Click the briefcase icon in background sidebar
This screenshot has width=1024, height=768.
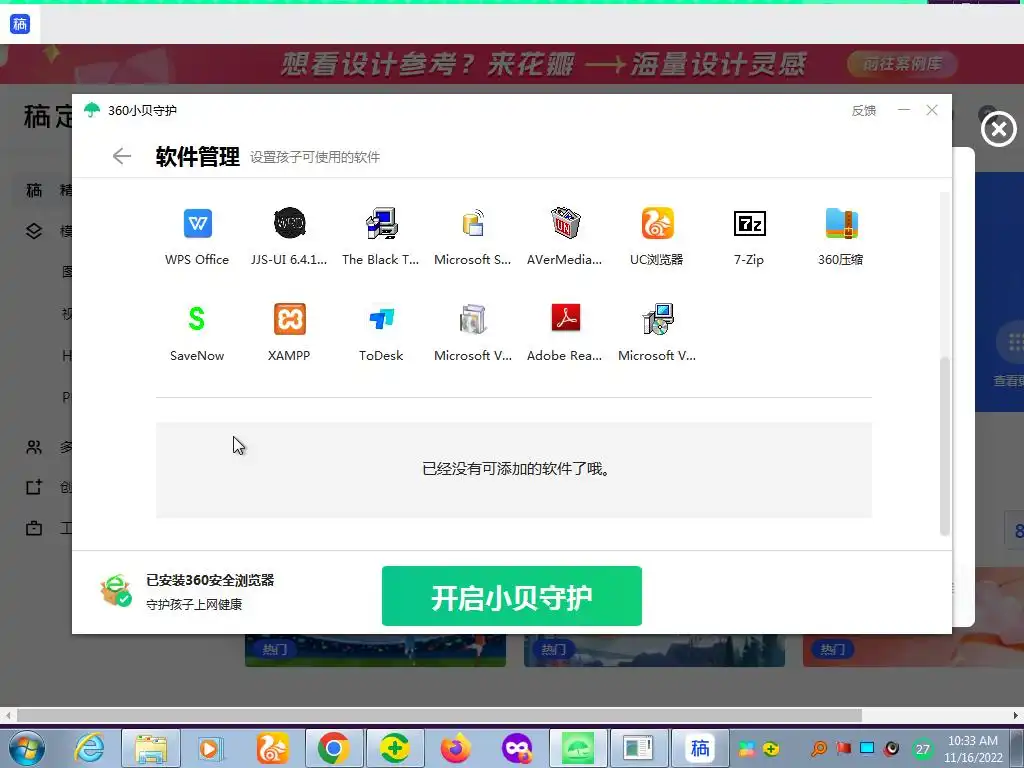(34, 528)
